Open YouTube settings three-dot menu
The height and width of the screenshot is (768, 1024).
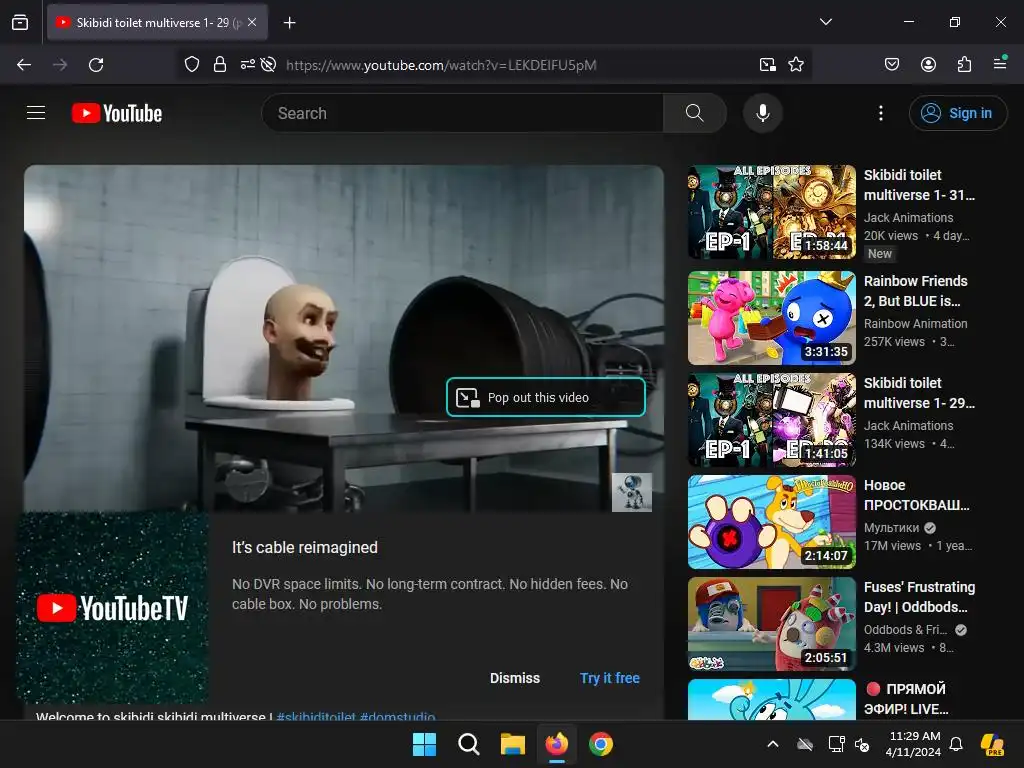click(x=880, y=113)
